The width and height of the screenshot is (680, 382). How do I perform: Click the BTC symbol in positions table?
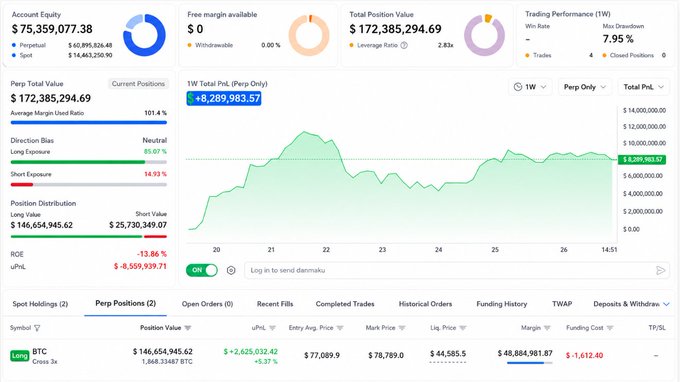39,351
